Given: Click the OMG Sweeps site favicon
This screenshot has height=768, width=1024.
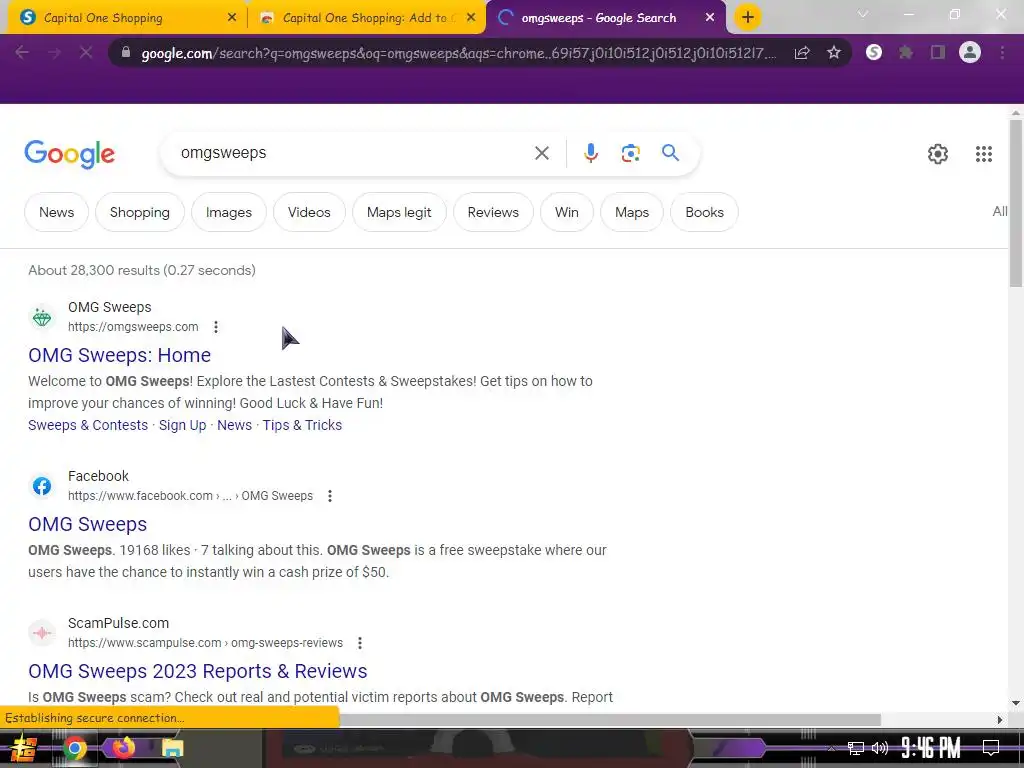Looking at the screenshot, I should 42,317.
